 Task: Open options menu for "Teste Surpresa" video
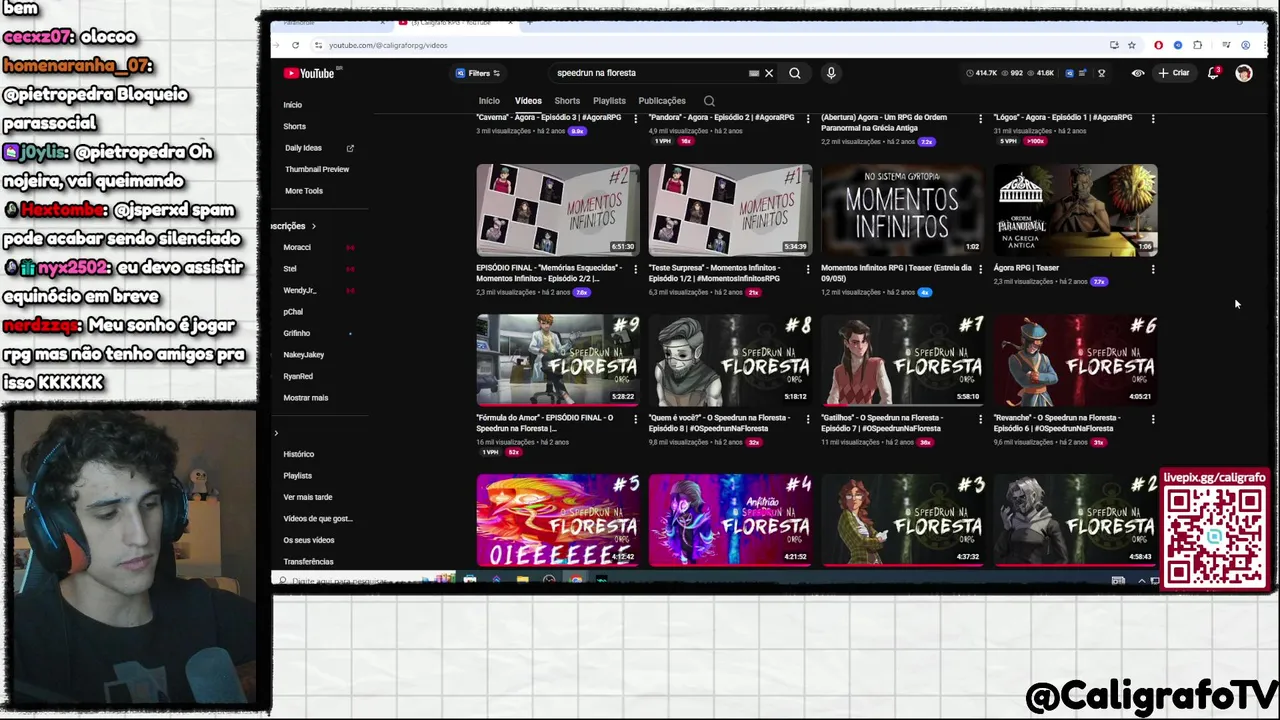click(x=807, y=269)
